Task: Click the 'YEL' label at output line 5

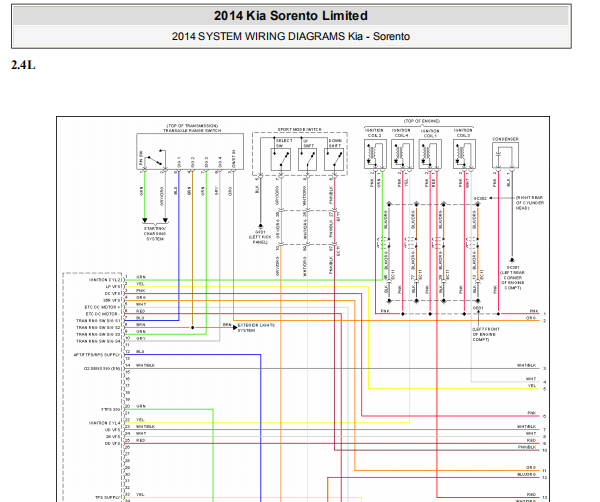Action: pyautogui.click(x=532, y=386)
